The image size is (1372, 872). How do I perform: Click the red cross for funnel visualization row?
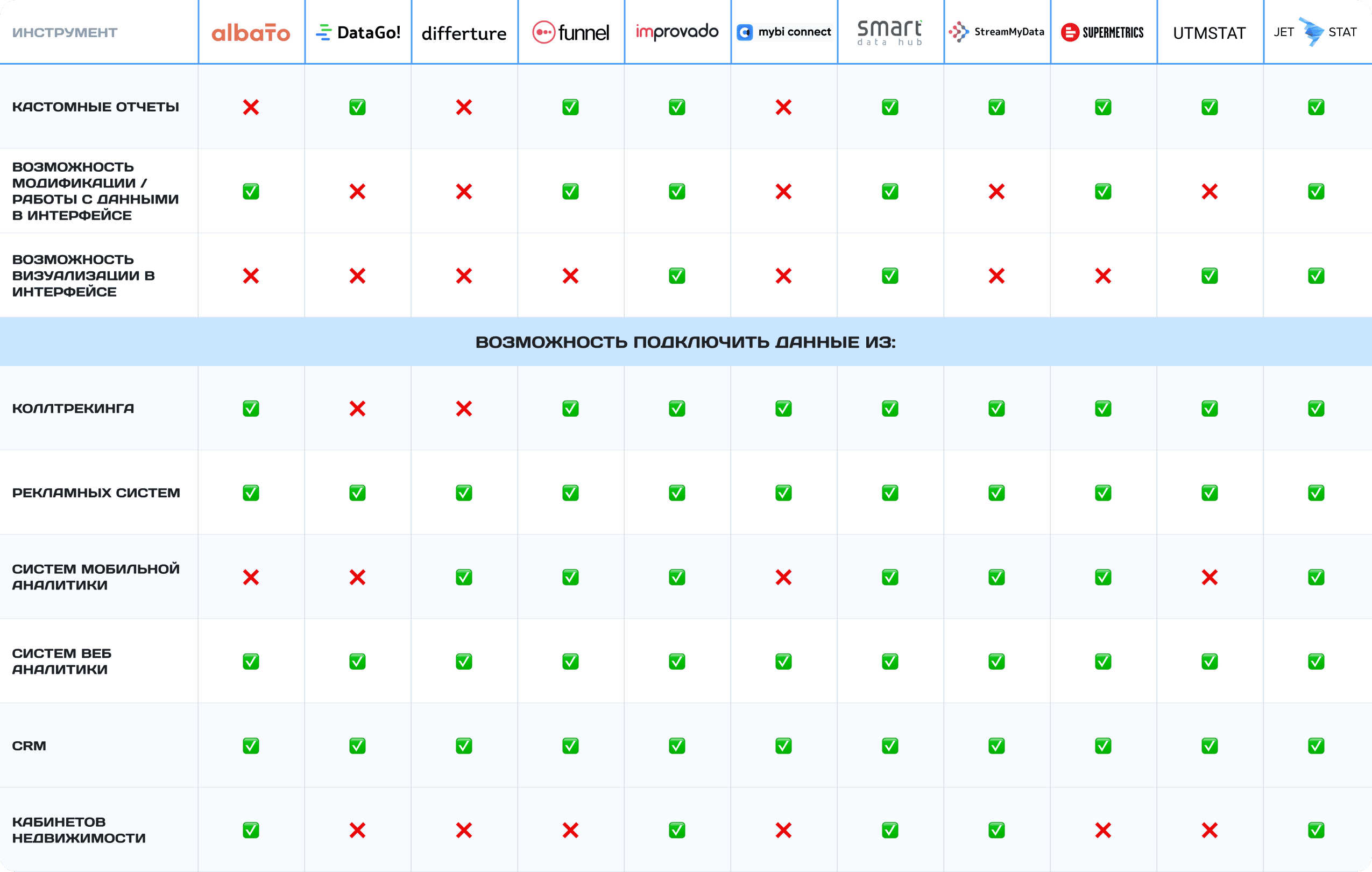570,276
